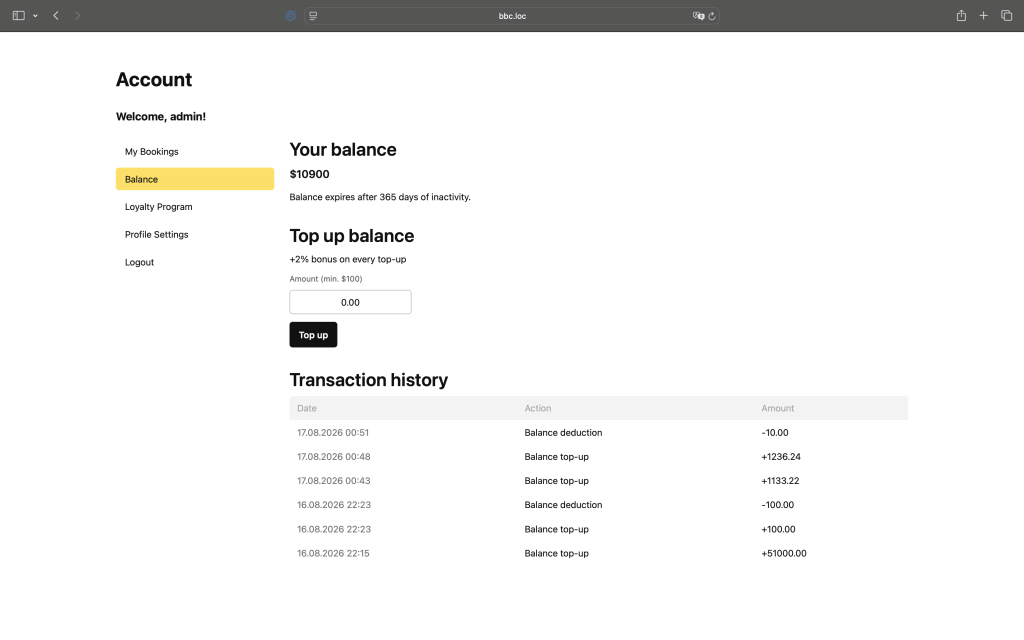Viewport: 1024px width, 640px height.
Task: Toggle the Safari sidebar icon
Action: [18, 16]
